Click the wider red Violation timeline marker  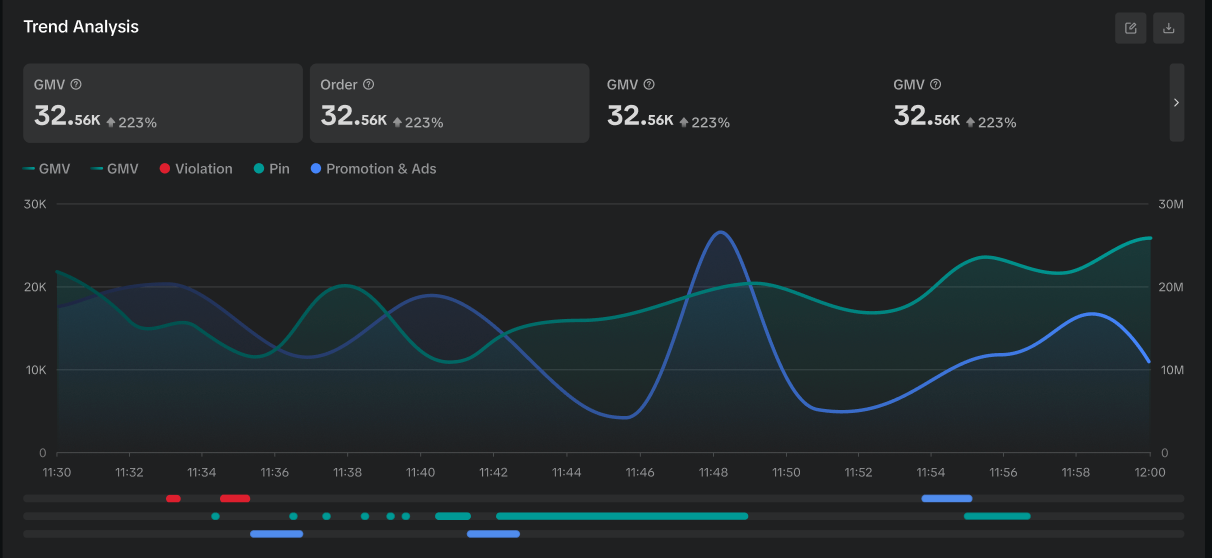pos(235,498)
